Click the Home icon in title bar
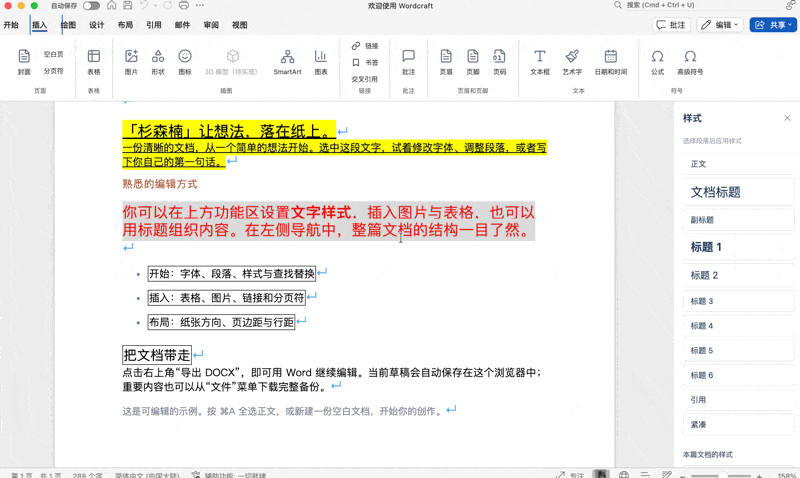The width and height of the screenshot is (800, 478). [112, 5]
